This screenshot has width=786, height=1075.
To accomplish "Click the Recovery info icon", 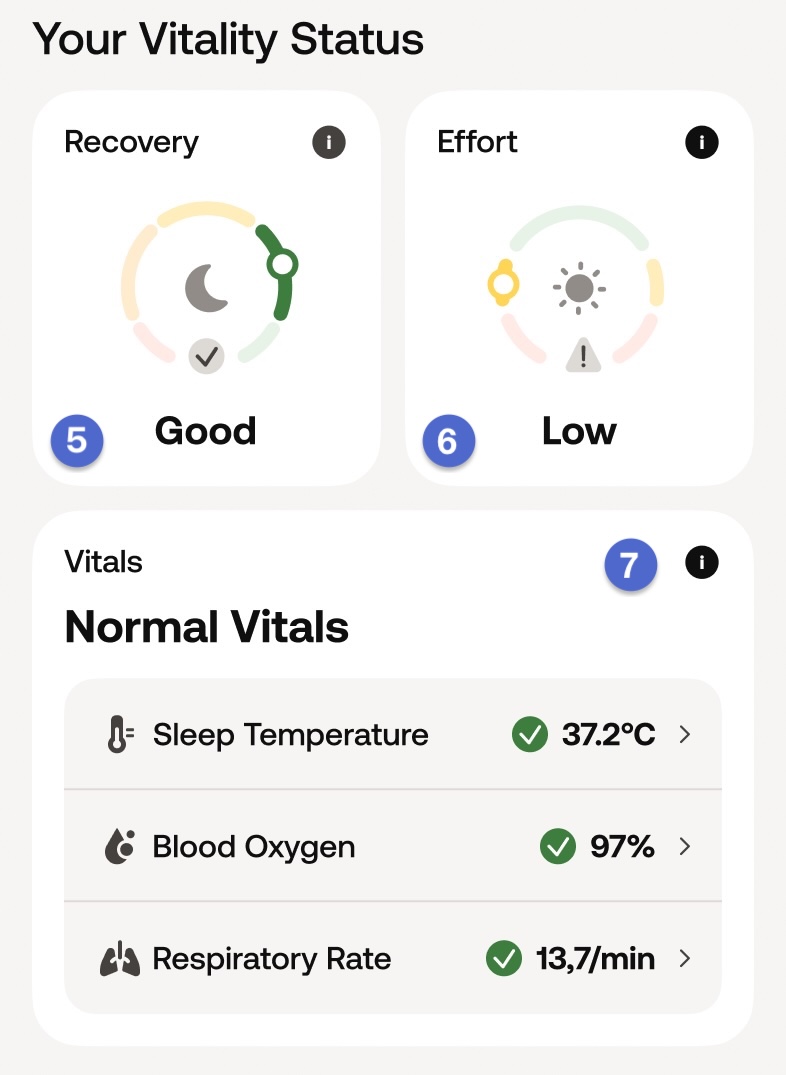I will point(328,143).
